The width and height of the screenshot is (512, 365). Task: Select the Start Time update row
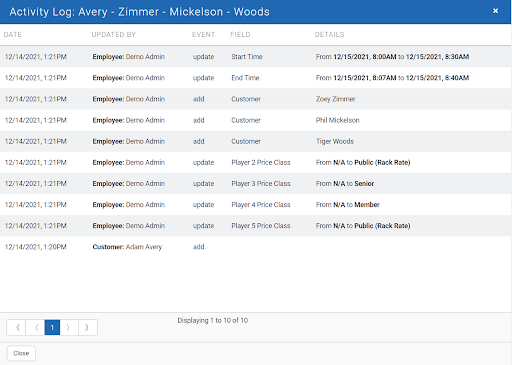256,57
